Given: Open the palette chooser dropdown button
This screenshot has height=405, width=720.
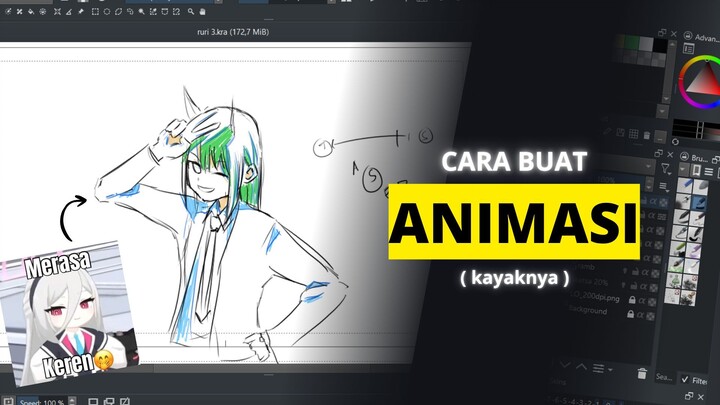Looking at the screenshot, I should (x=662, y=111).
